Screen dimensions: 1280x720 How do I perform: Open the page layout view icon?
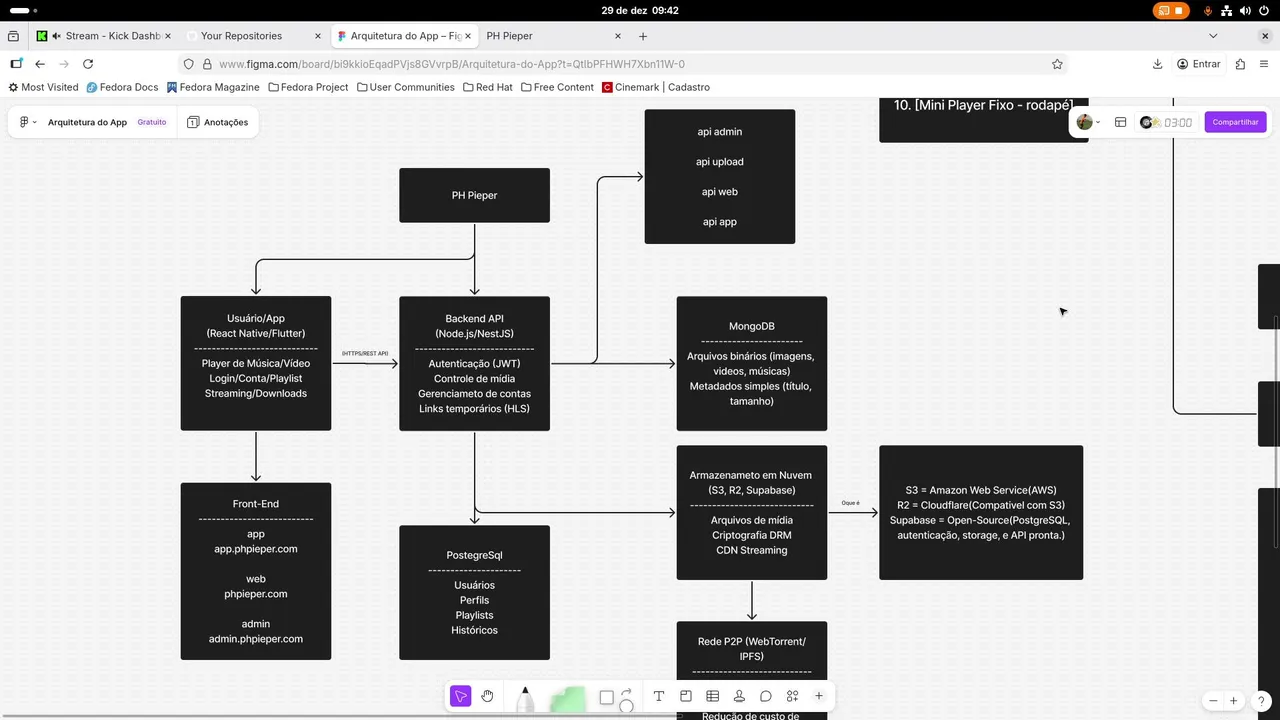click(x=1120, y=122)
